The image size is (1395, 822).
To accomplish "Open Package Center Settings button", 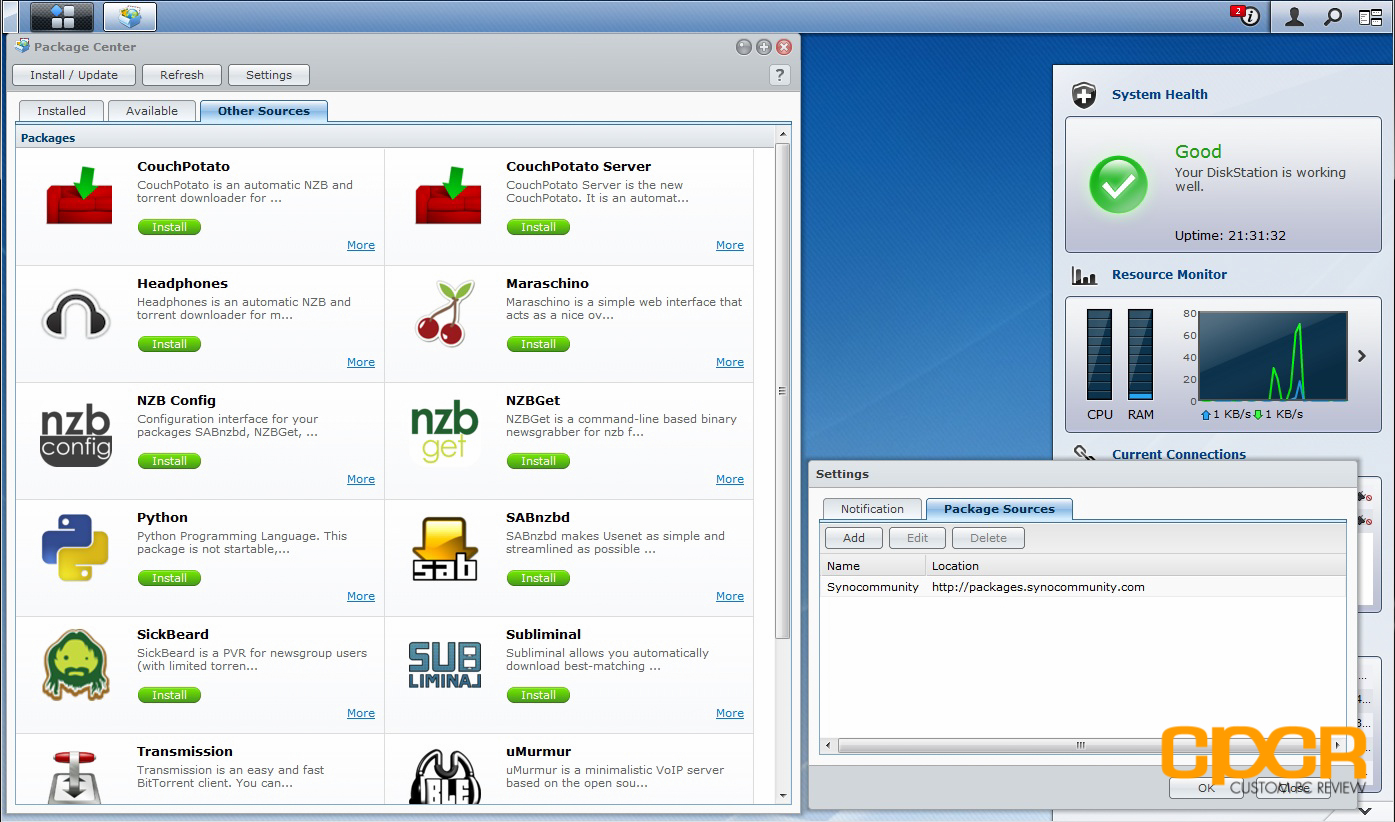I will pyautogui.click(x=269, y=75).
